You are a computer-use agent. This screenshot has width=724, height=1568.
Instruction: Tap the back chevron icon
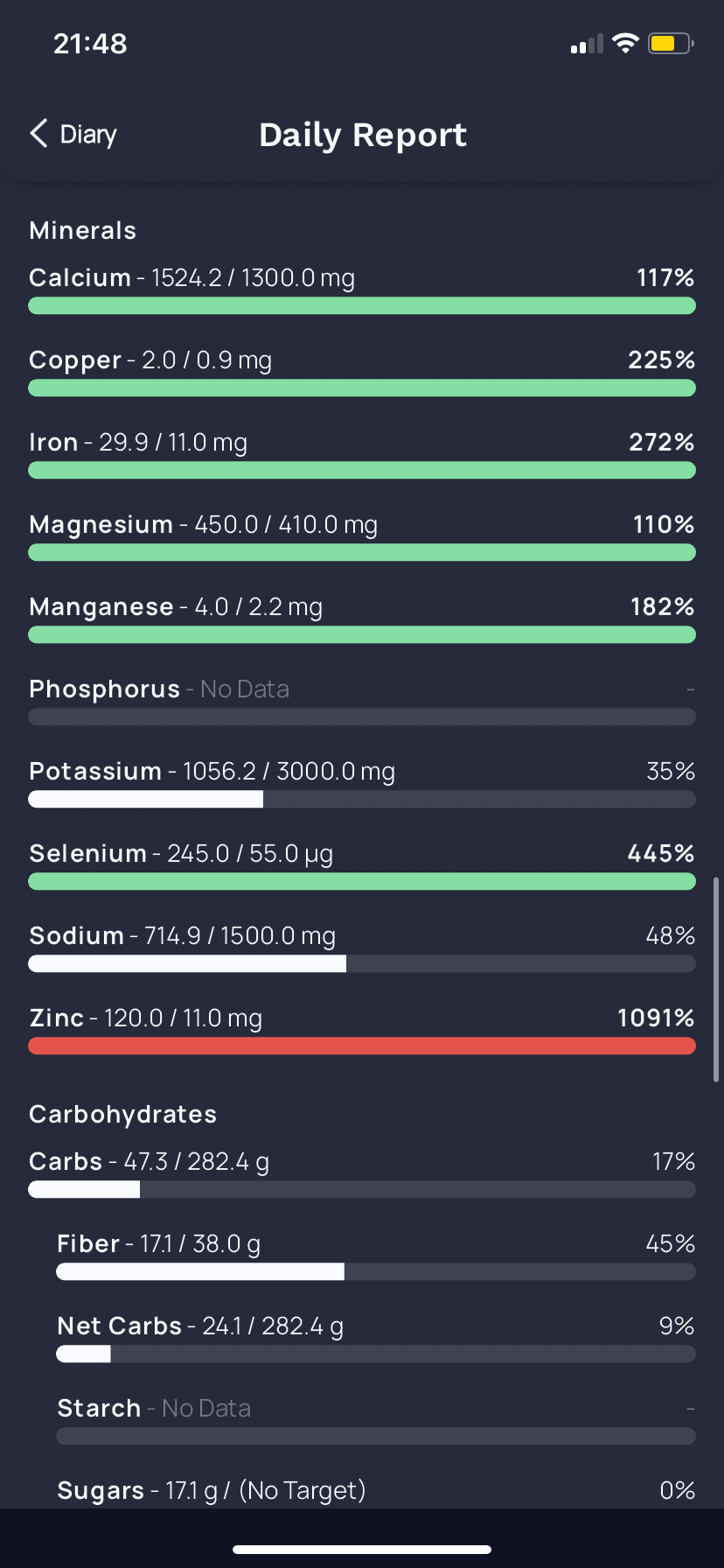click(38, 134)
